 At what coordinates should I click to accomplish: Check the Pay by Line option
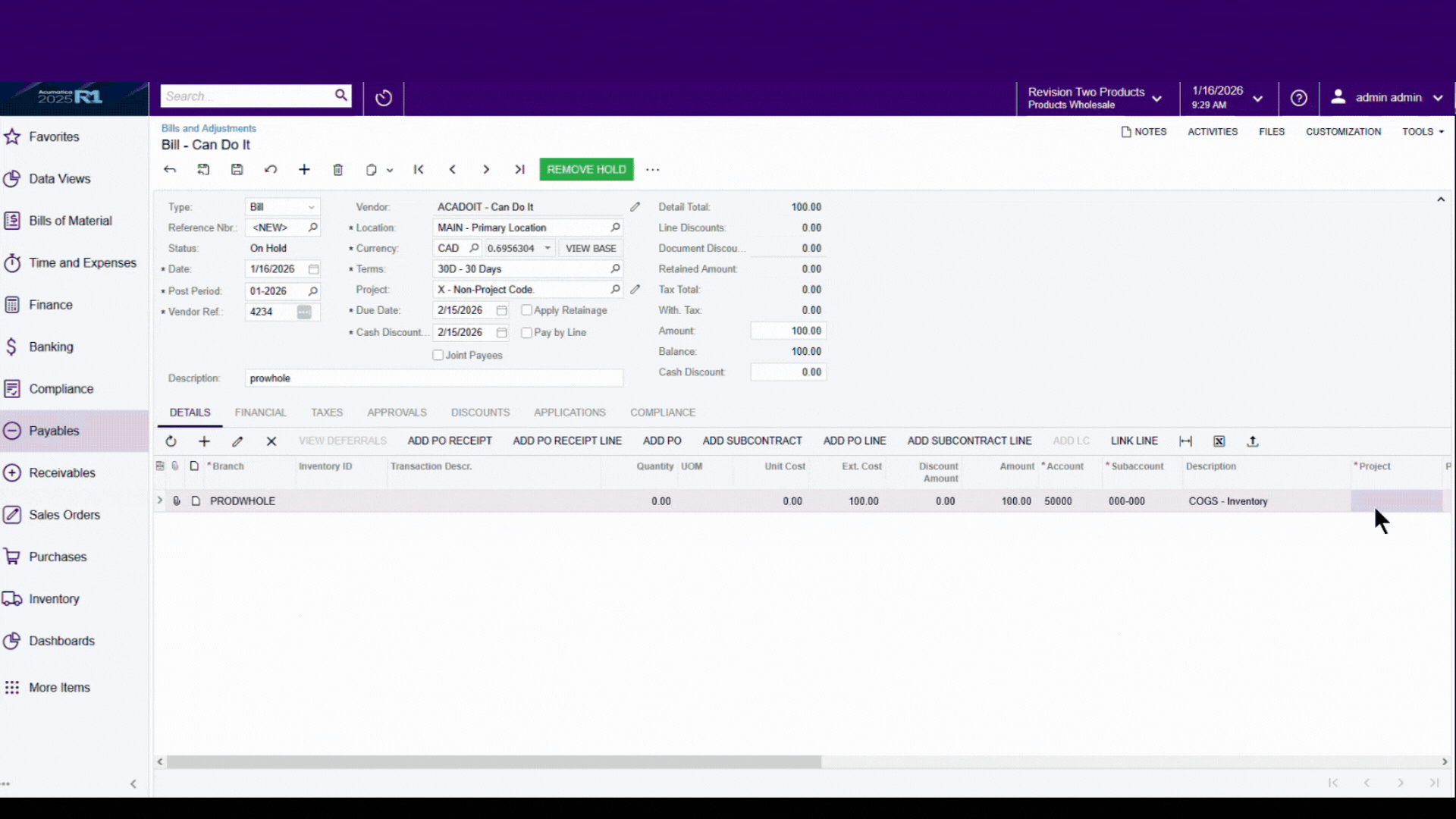pyautogui.click(x=527, y=332)
